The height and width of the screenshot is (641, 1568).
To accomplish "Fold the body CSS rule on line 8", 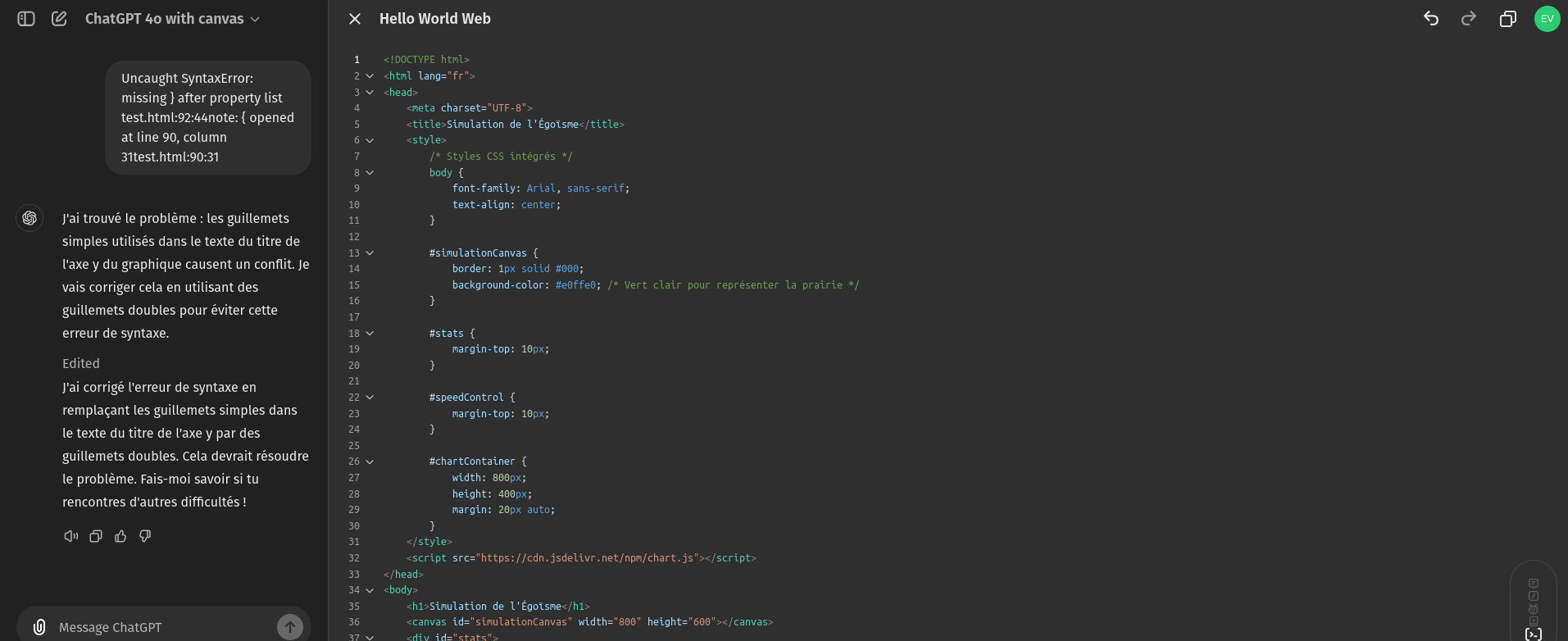I will tap(370, 173).
